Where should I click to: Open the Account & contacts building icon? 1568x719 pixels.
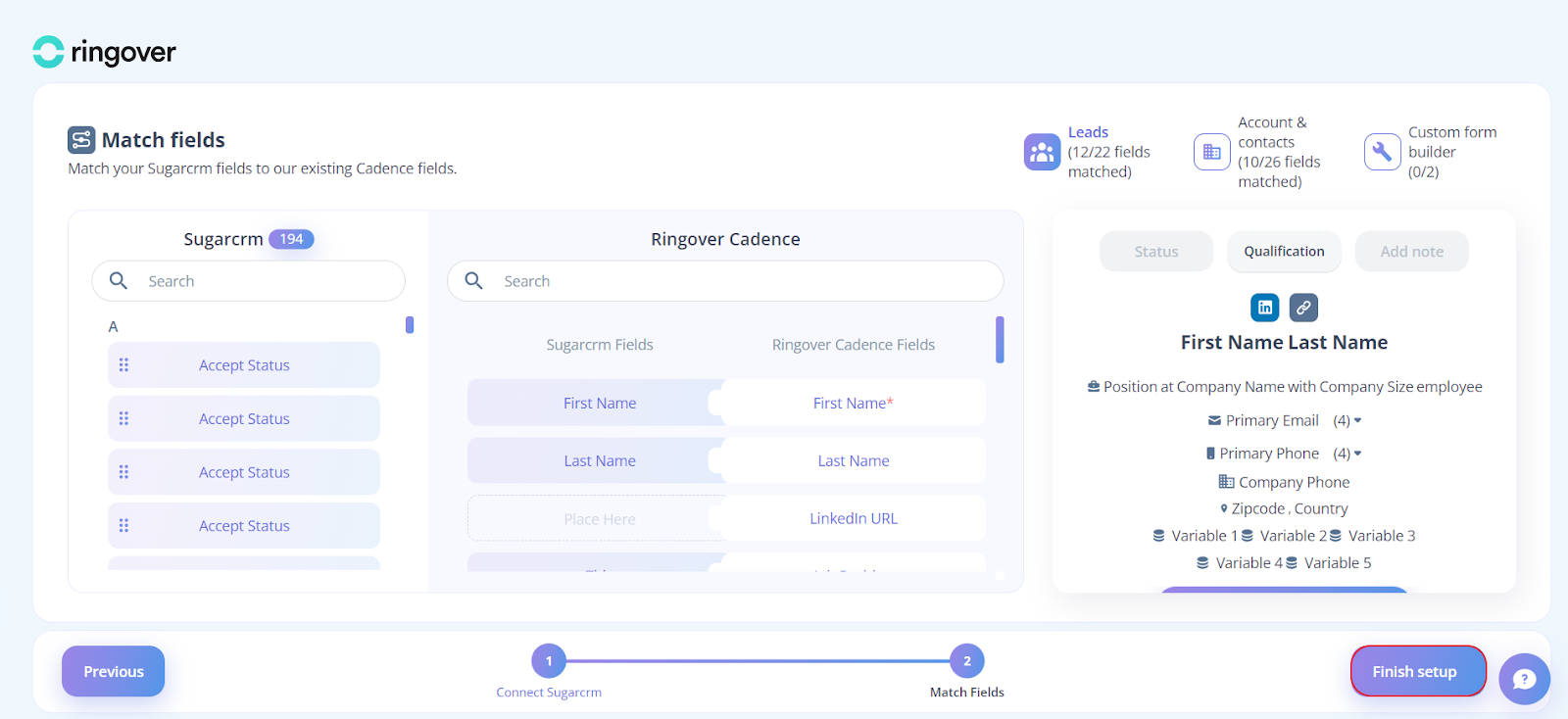pyautogui.click(x=1212, y=152)
